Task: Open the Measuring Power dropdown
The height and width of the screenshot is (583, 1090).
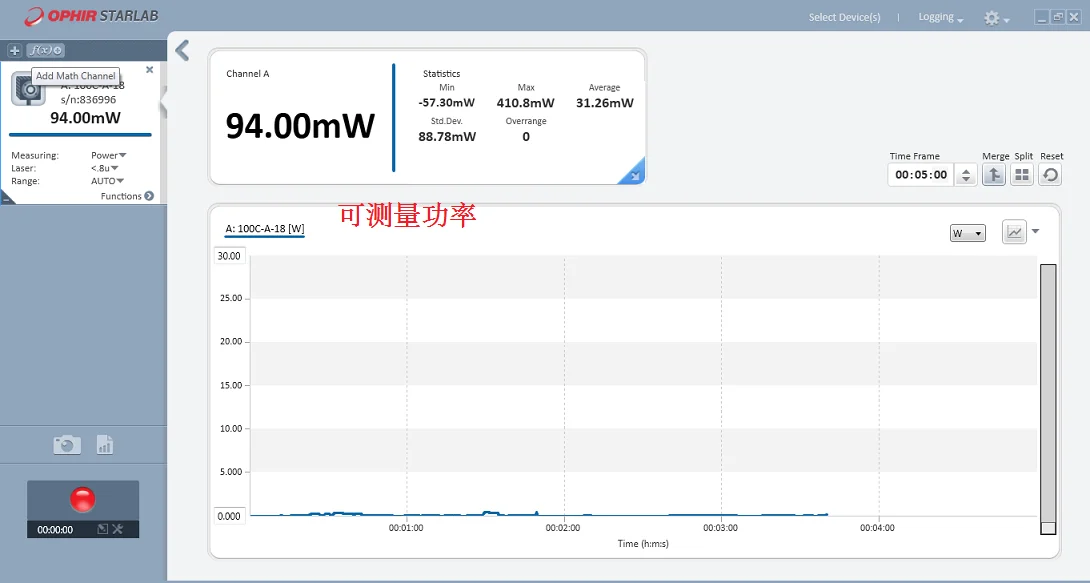Action: pyautogui.click(x=108, y=156)
